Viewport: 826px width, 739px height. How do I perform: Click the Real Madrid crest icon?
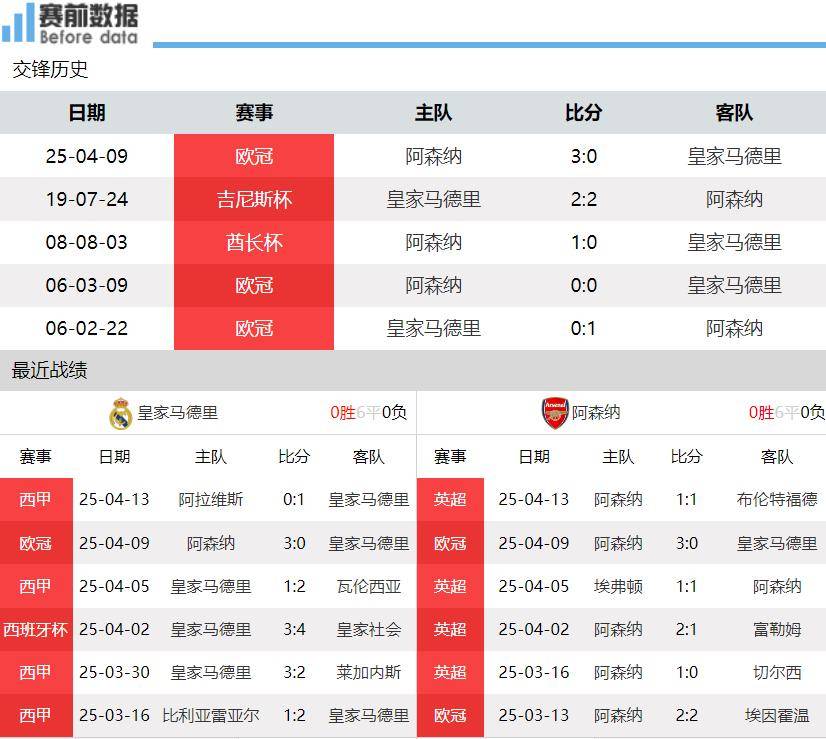point(121,413)
